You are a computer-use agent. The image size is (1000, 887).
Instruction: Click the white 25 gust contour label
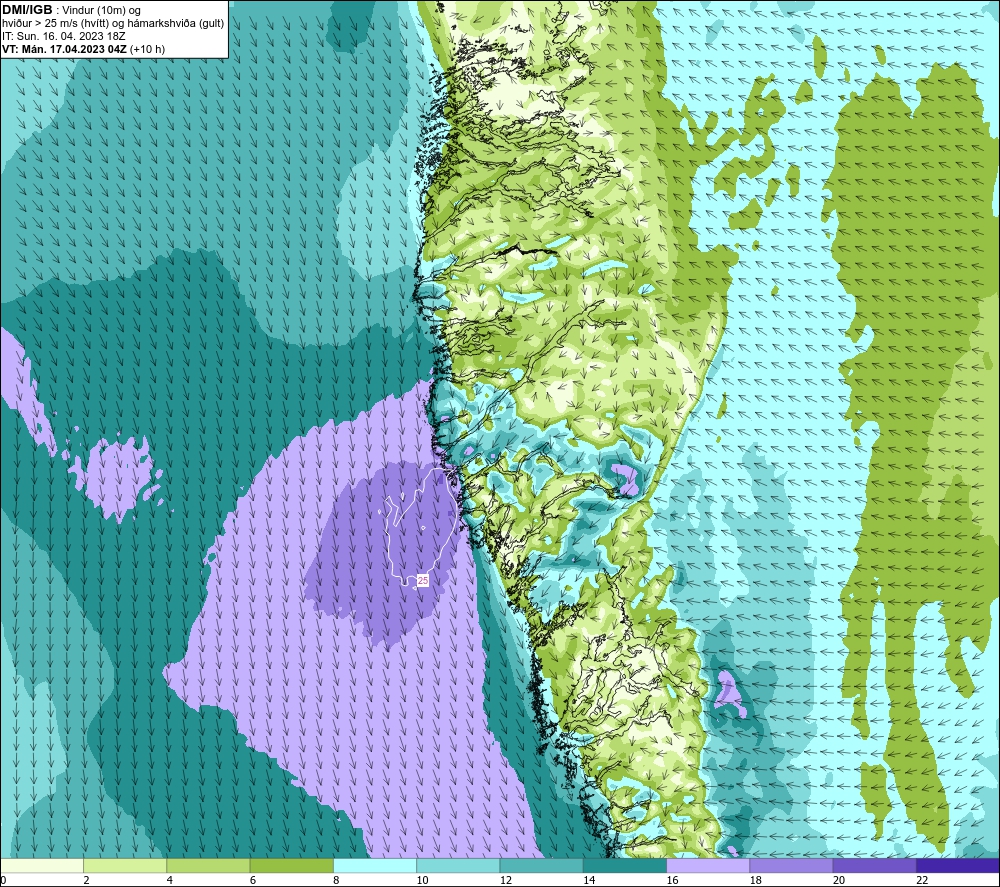point(423,580)
